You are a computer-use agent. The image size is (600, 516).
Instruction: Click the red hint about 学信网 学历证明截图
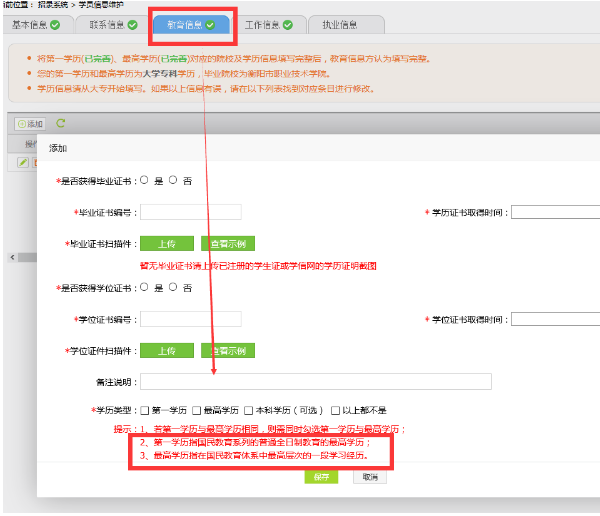coord(258,266)
